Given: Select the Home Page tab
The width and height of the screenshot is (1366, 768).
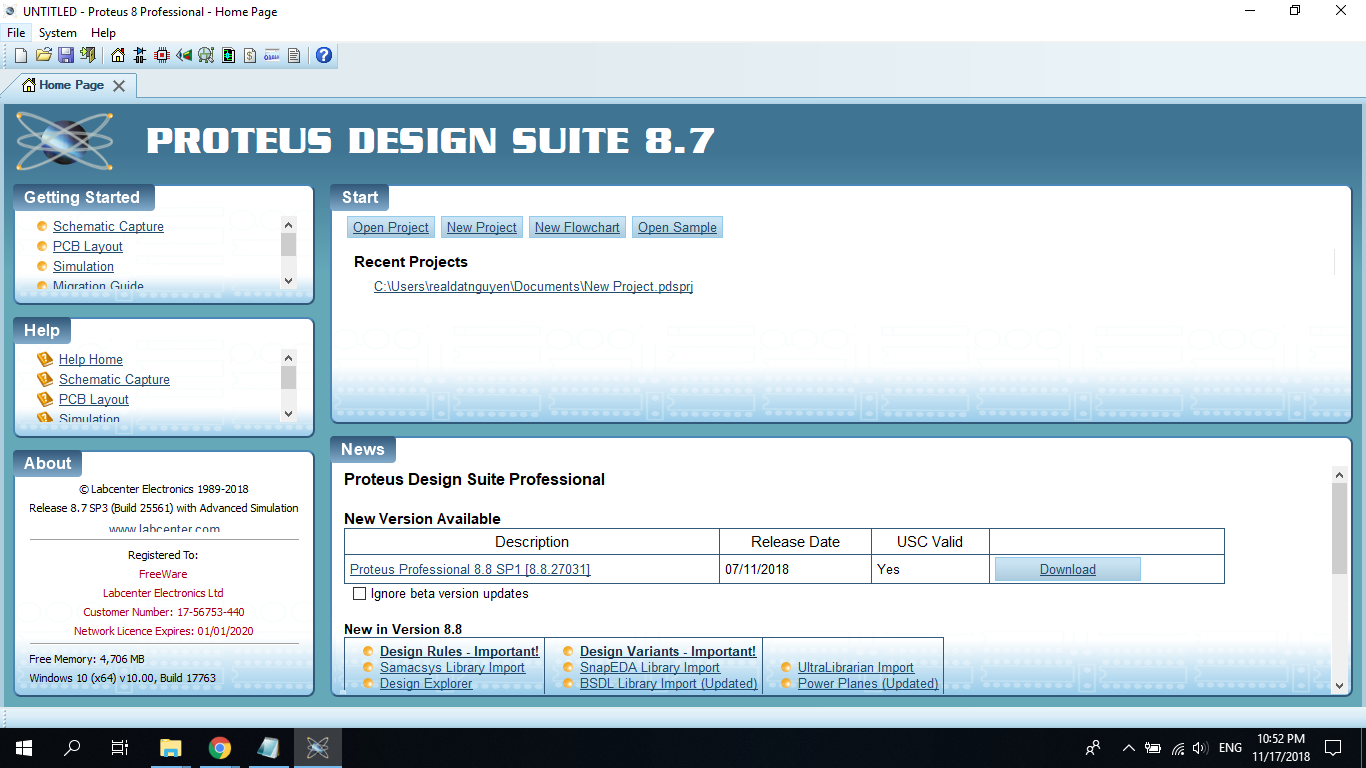Looking at the screenshot, I should pyautogui.click(x=70, y=85).
